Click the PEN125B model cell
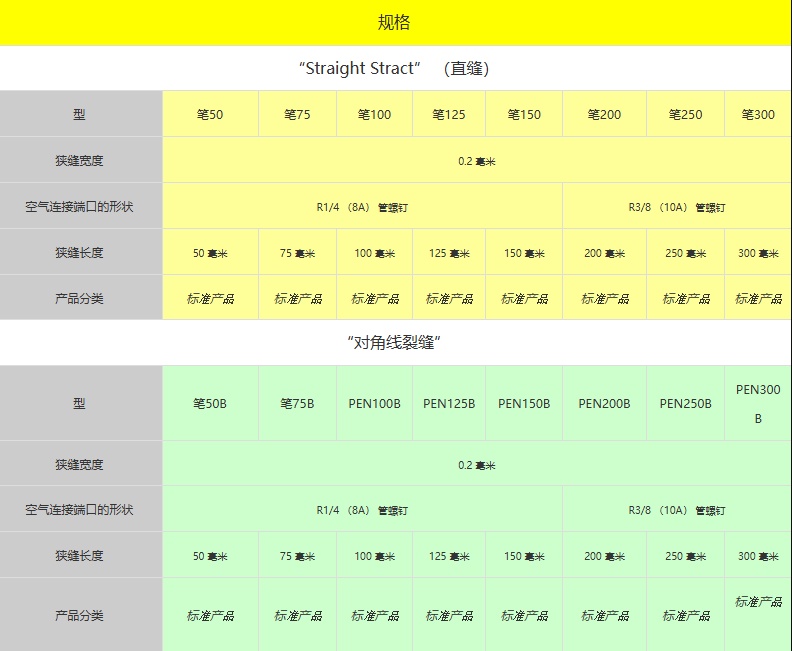The image size is (792, 651). (449, 404)
